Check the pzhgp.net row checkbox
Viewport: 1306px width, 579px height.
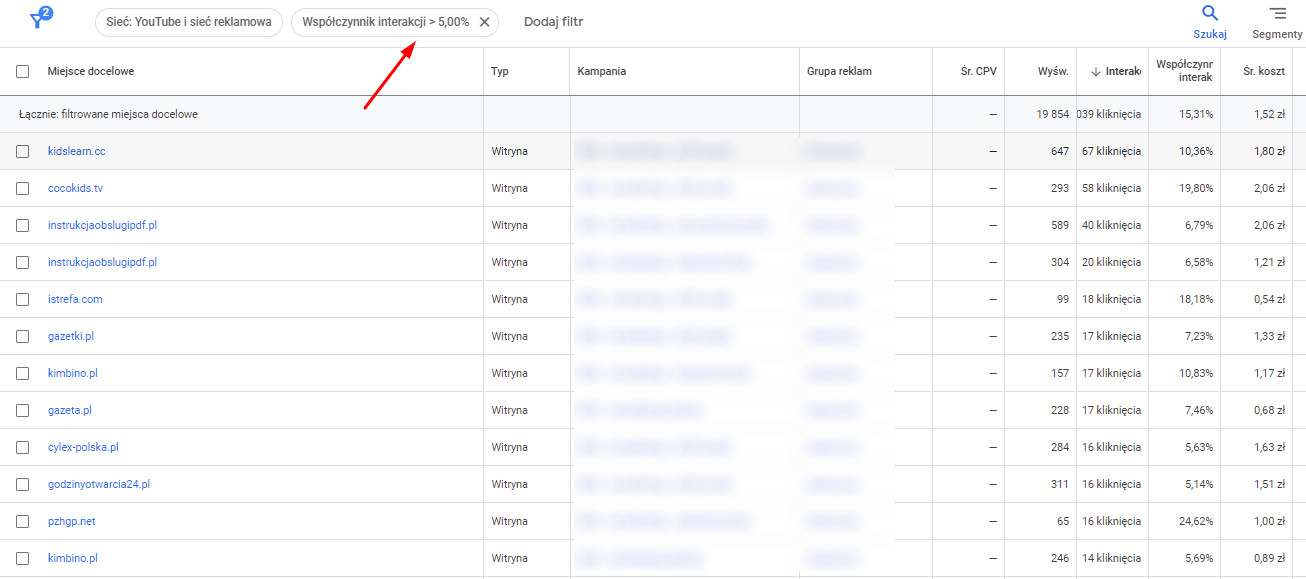pyautogui.click(x=23, y=521)
